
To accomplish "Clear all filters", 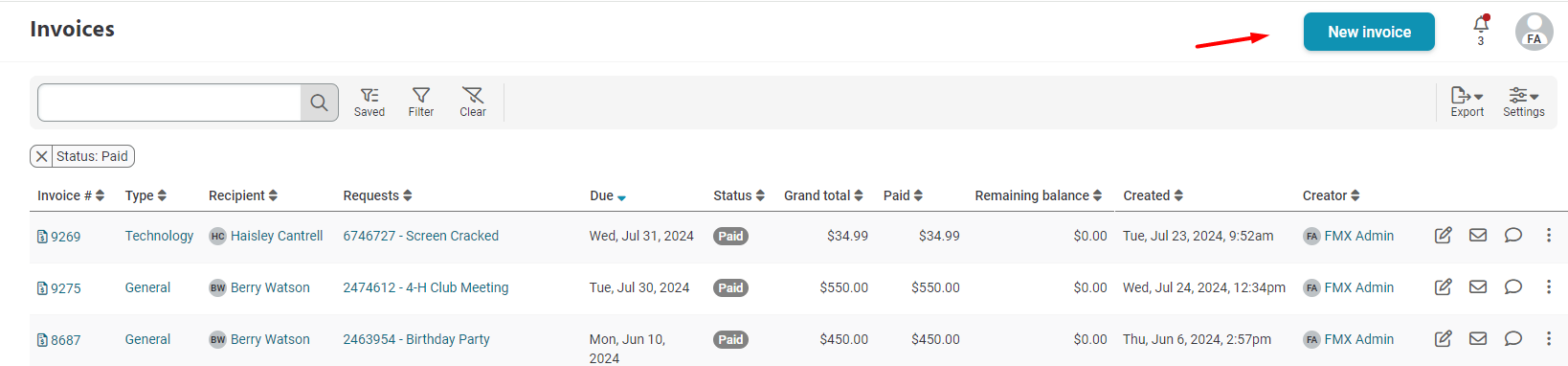I will point(473,102).
